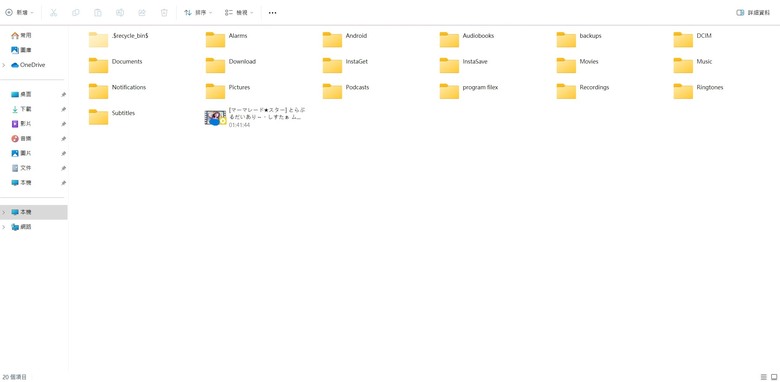Select the highlighted 本機 This PC item

[x=34, y=212]
